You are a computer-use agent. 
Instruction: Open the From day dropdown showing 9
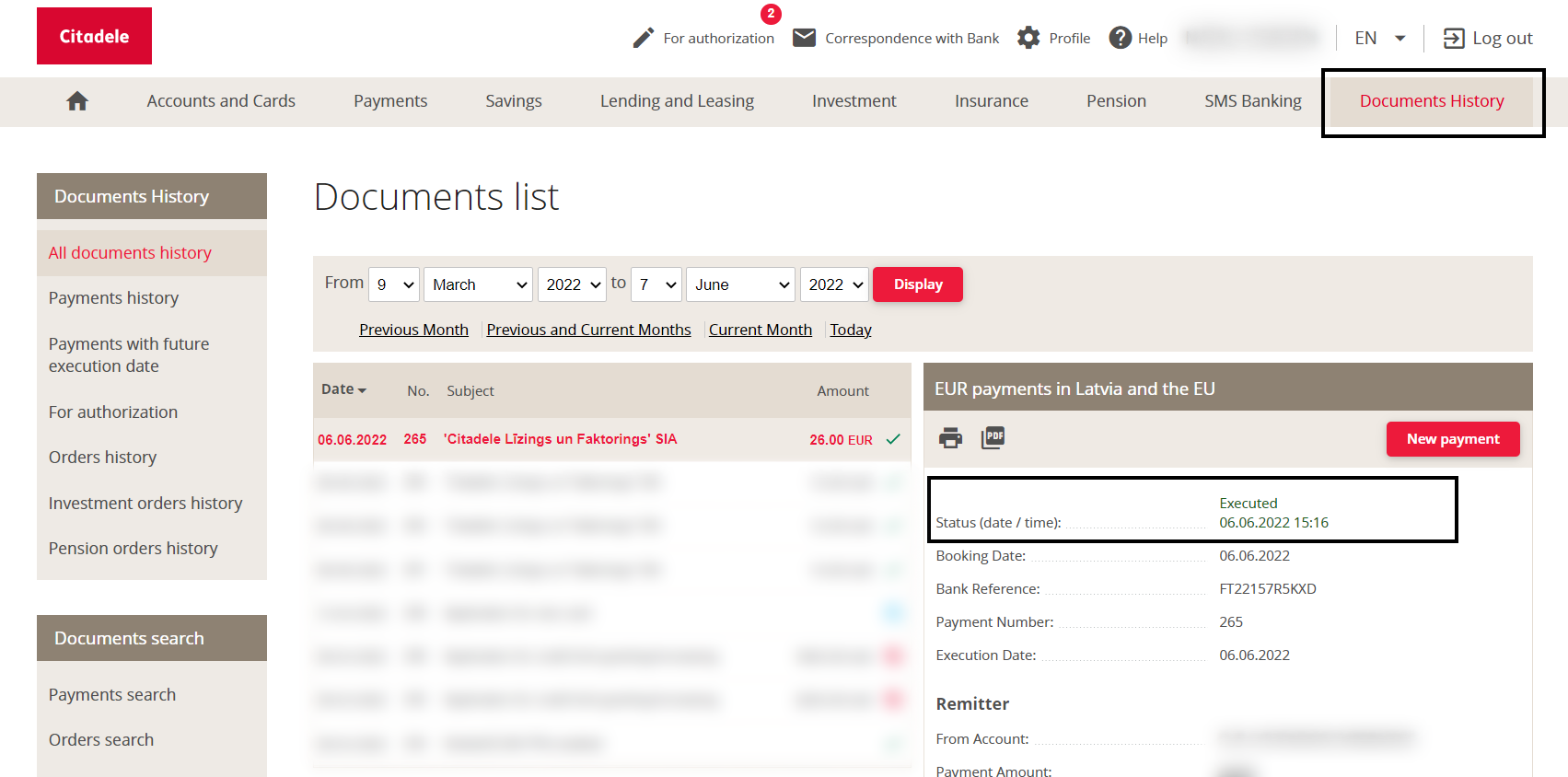tap(394, 284)
